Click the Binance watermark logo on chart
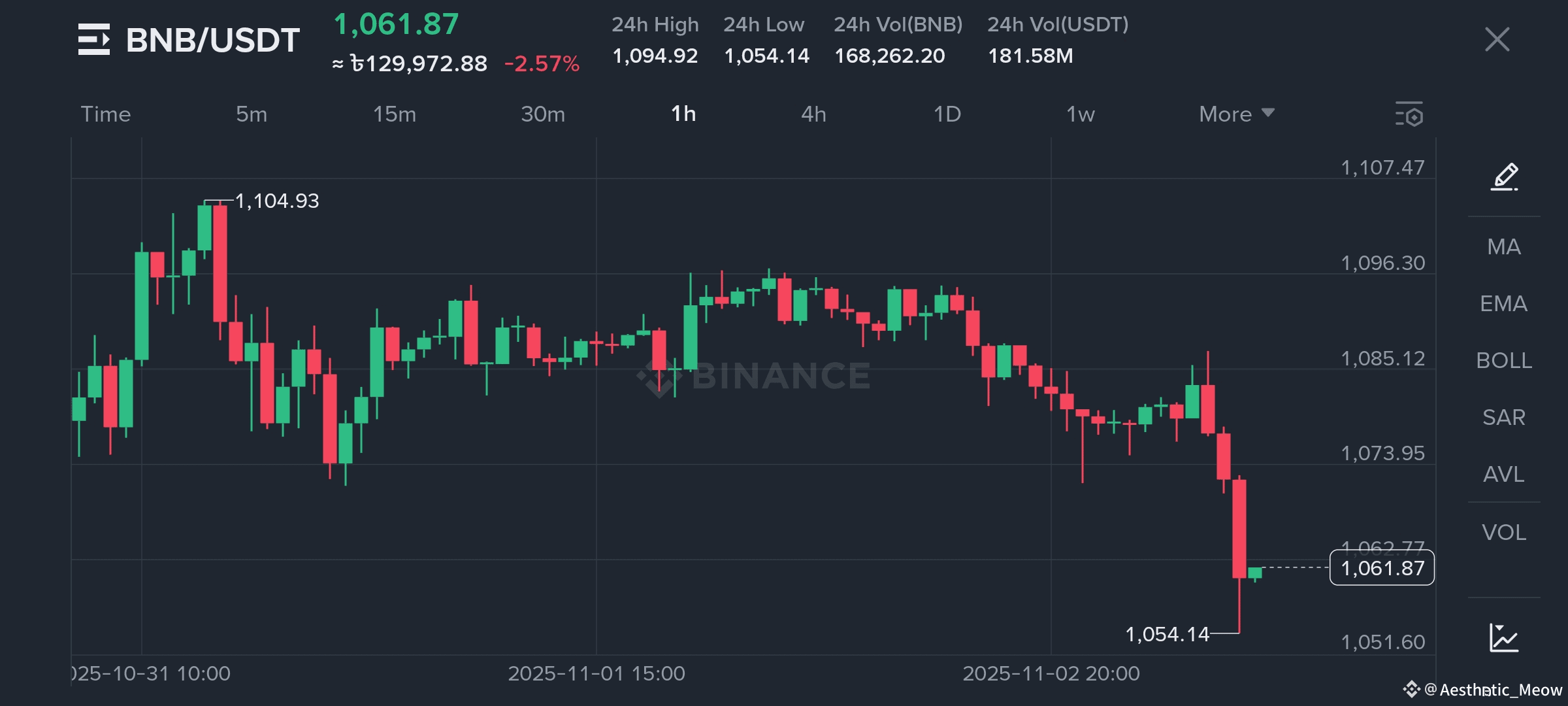The image size is (1568, 706). [753, 377]
